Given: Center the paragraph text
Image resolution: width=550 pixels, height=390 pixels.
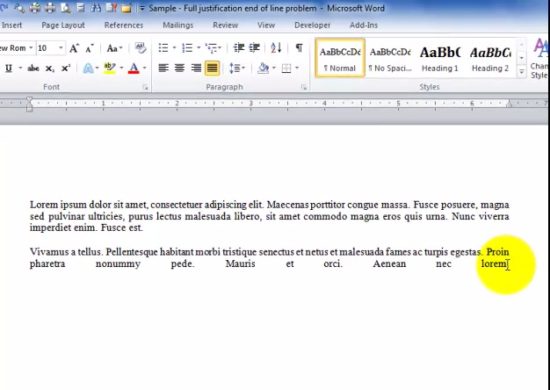Looking at the screenshot, I should point(179,68).
